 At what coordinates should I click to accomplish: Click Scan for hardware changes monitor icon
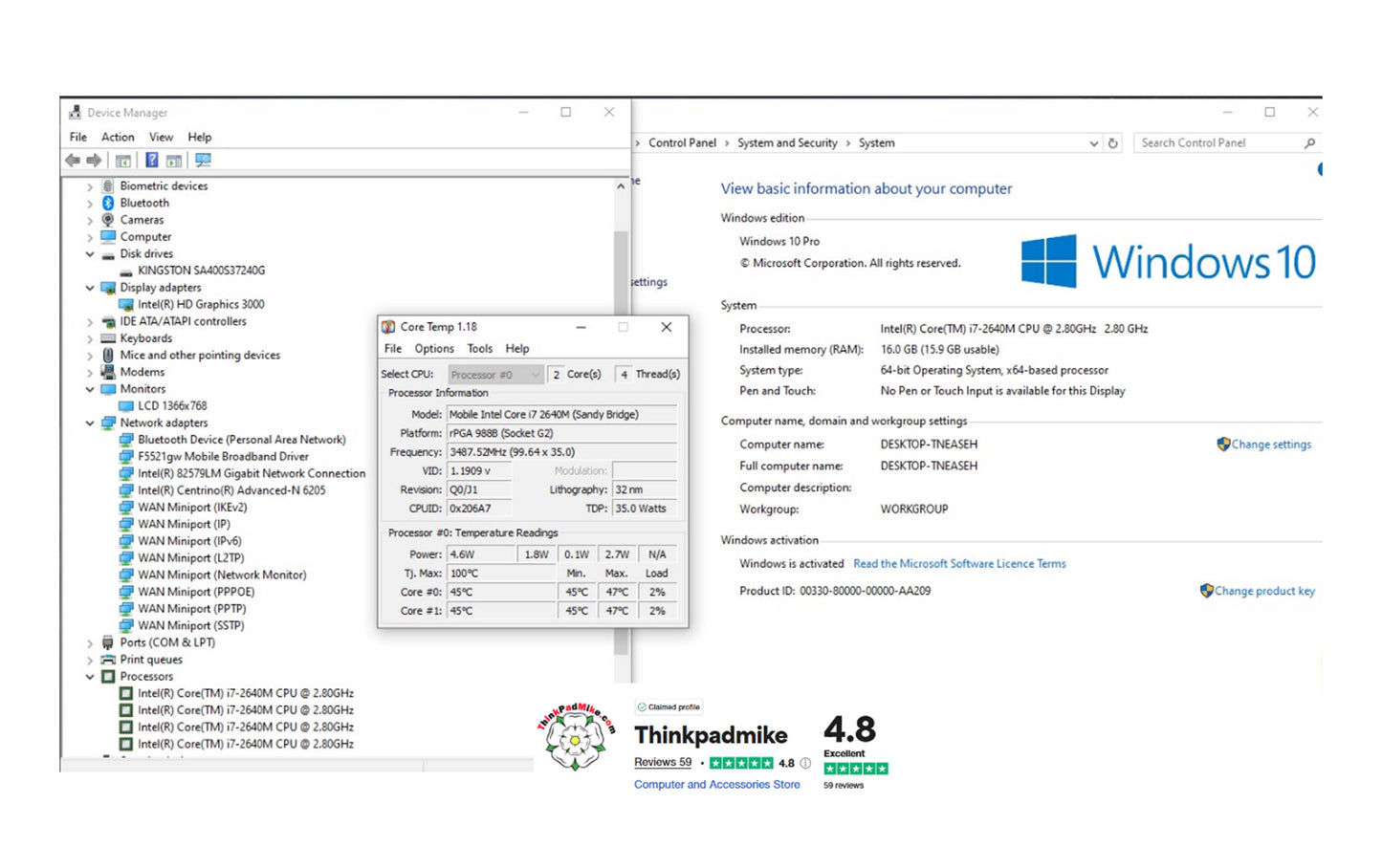click(203, 161)
